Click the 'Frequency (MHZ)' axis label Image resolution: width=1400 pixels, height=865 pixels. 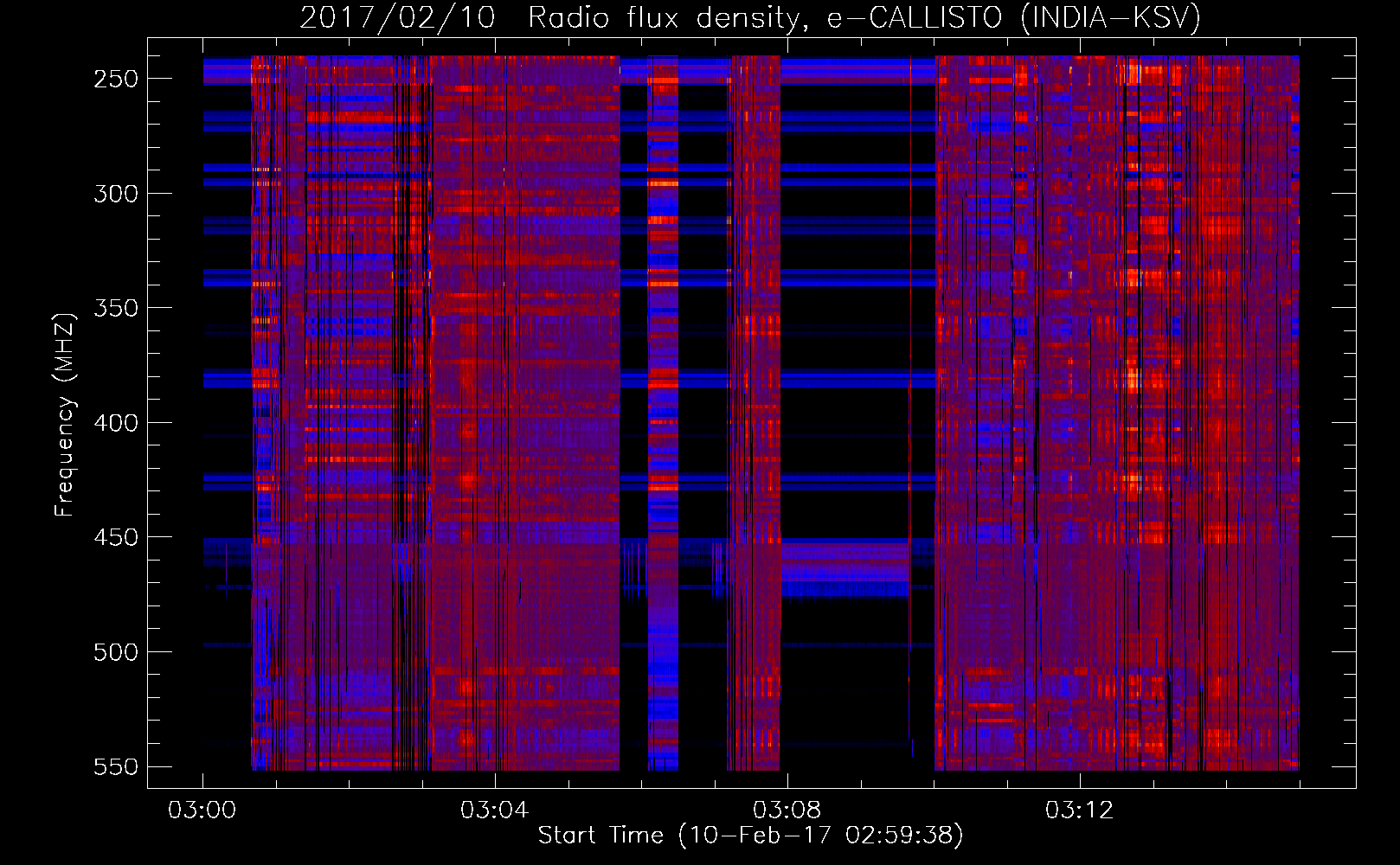click(65, 414)
